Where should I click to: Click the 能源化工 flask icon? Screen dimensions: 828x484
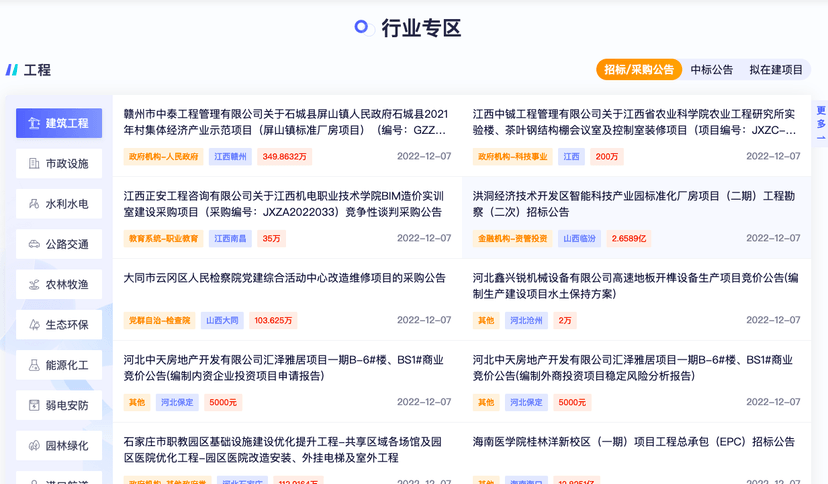click(x=34, y=365)
